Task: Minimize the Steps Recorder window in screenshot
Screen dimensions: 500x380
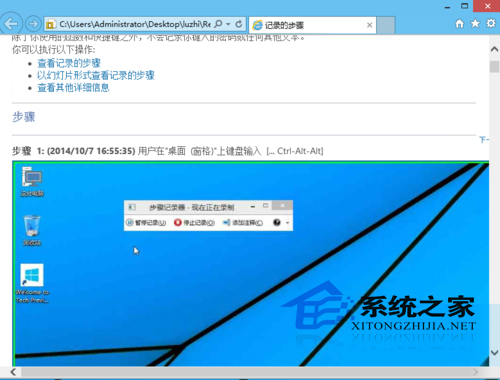Action: tap(253, 207)
